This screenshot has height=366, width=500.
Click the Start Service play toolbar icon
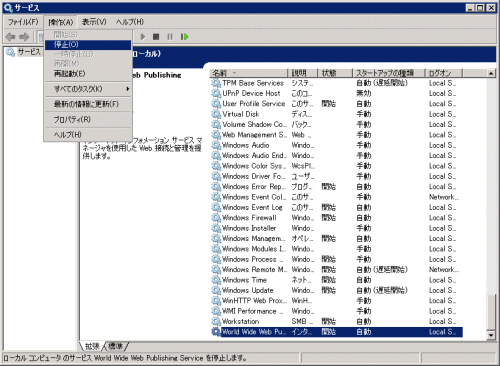143,37
